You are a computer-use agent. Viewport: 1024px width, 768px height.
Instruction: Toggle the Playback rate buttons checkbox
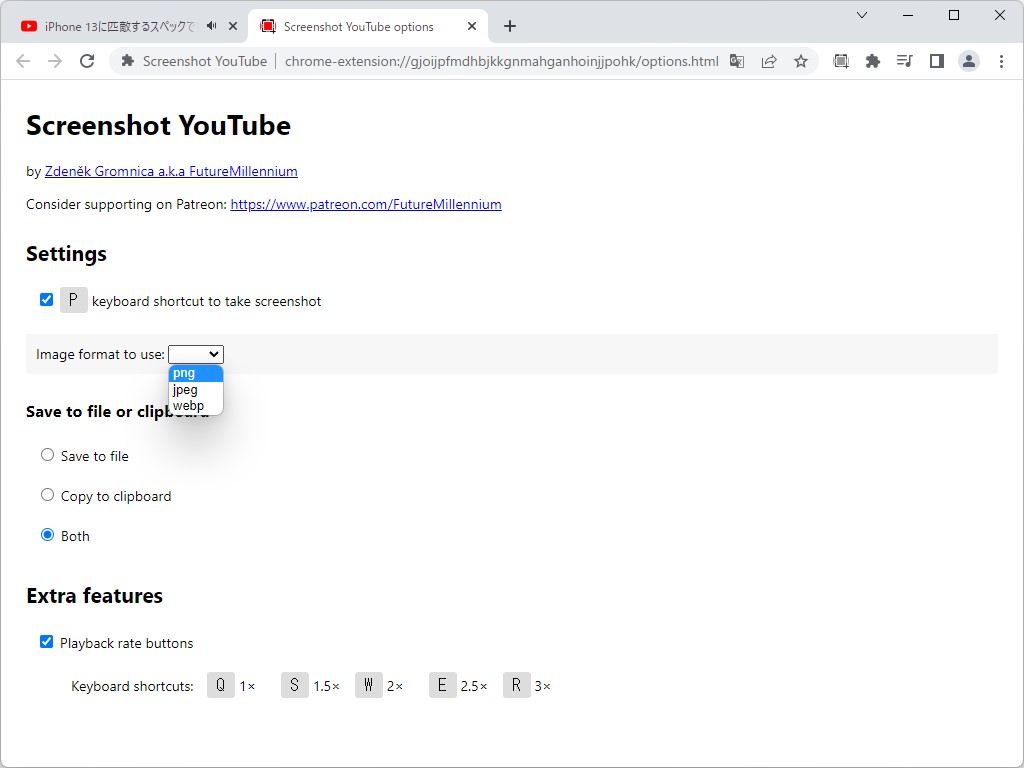click(46, 642)
